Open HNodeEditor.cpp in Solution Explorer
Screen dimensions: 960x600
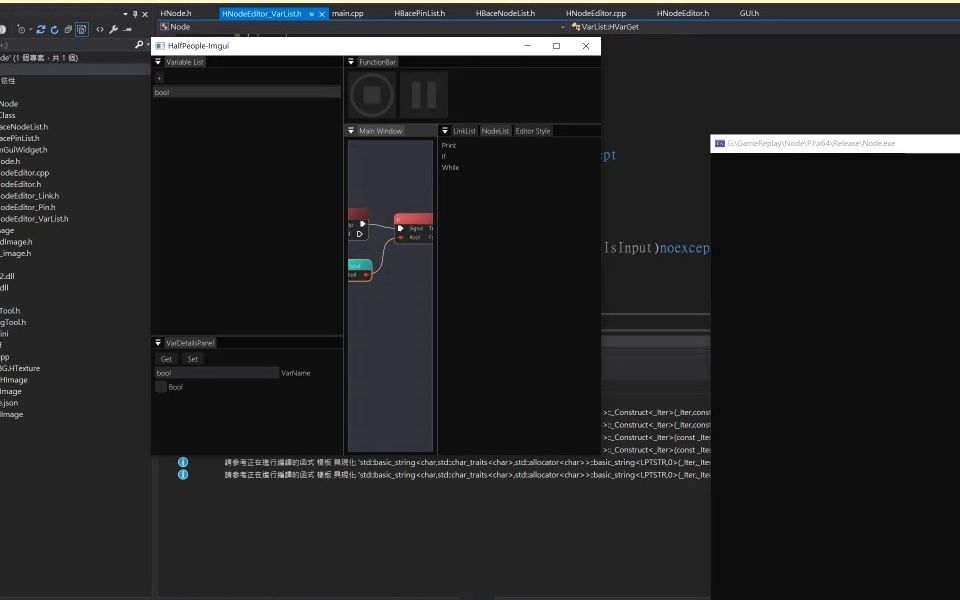point(23,173)
